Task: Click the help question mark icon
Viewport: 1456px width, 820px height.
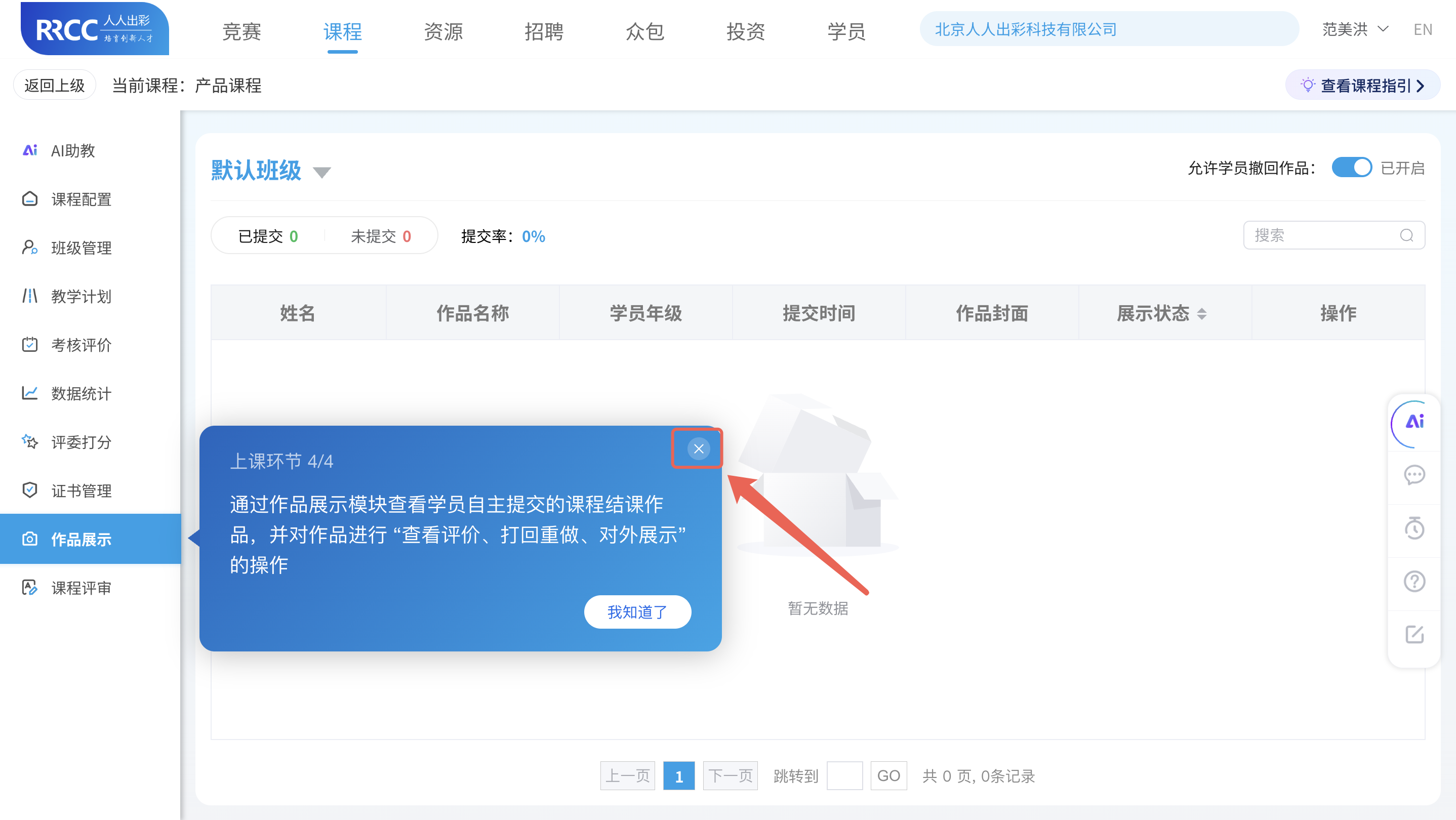Action: coord(1414,582)
